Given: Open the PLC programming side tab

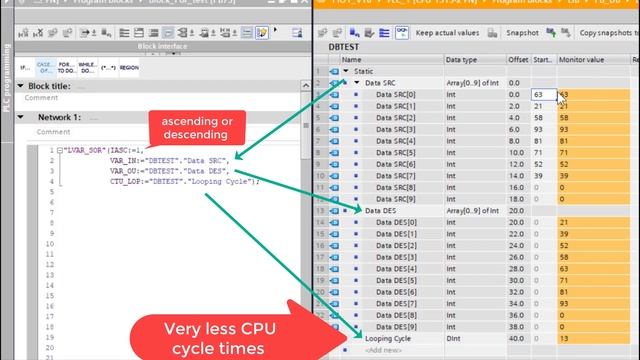Looking at the screenshot, I should [7, 78].
